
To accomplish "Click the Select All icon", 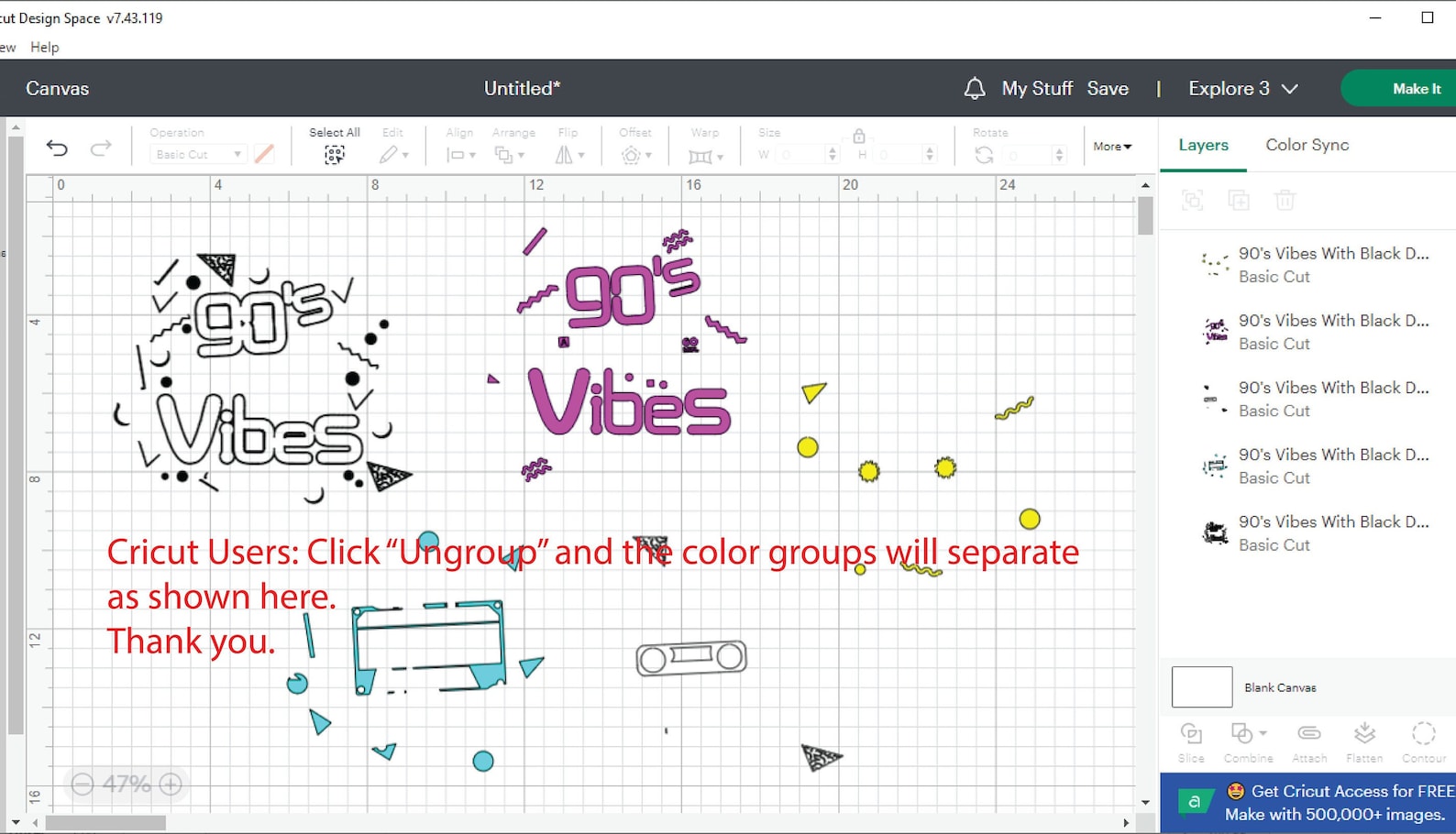I will pyautogui.click(x=335, y=155).
